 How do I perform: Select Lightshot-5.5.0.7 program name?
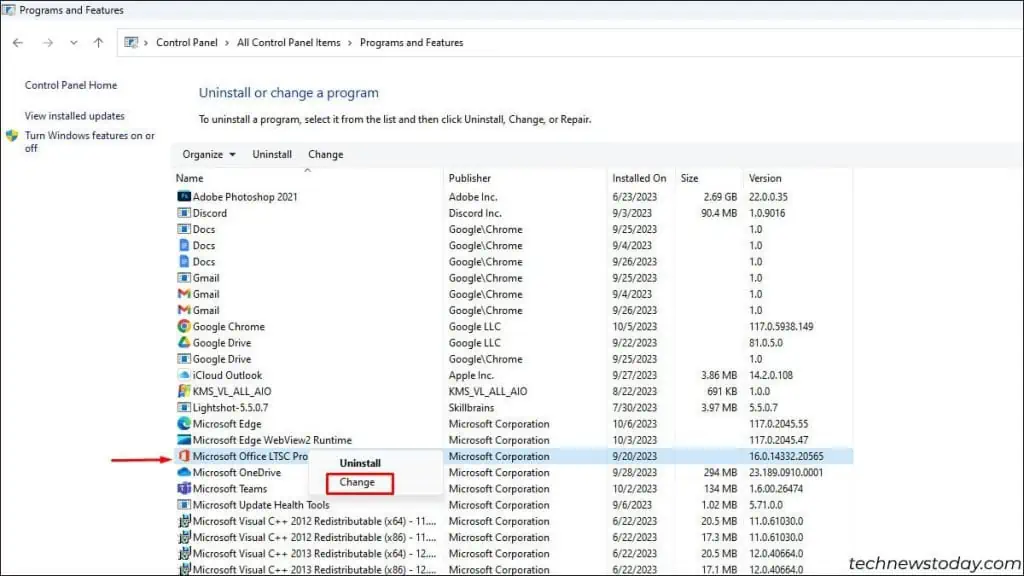point(231,408)
